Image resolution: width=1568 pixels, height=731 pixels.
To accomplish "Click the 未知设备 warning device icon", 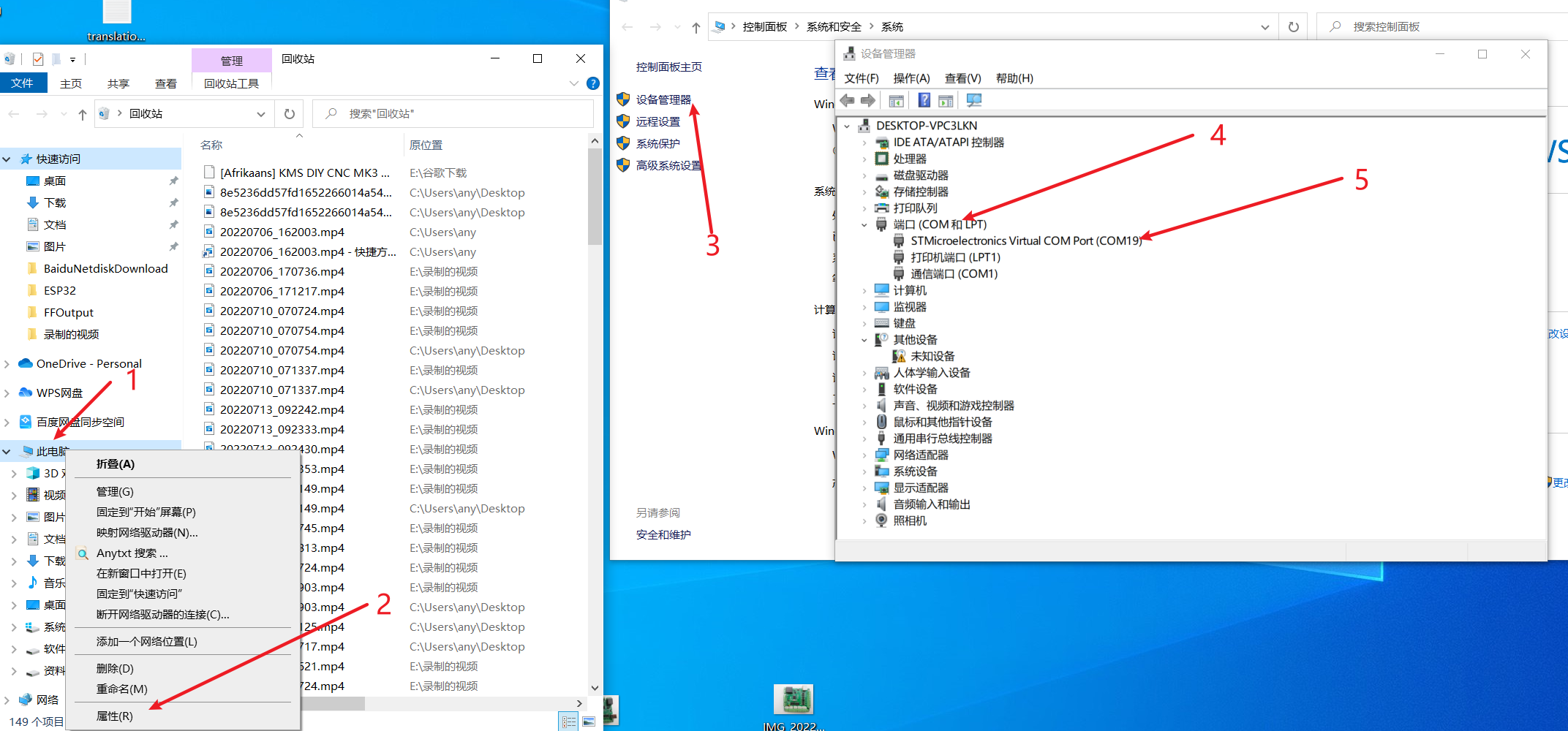I will coord(899,356).
